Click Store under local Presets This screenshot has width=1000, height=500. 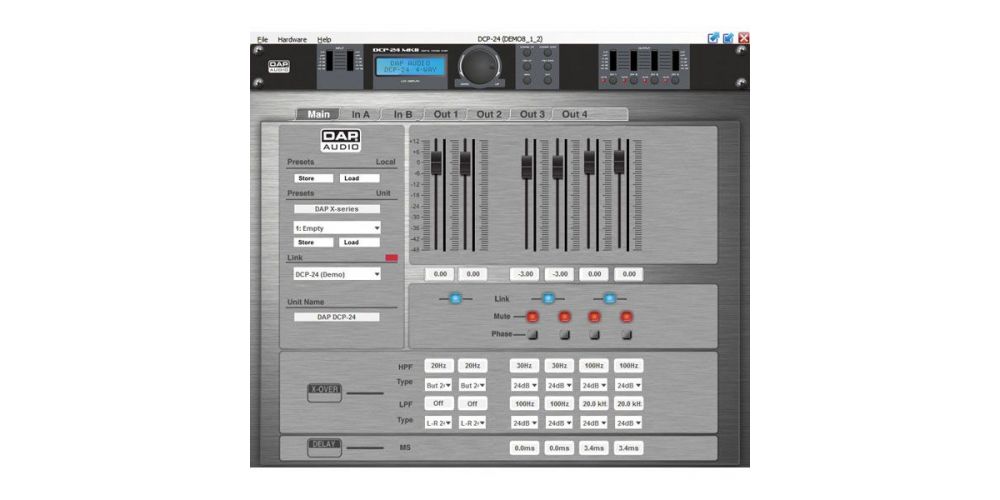313,179
